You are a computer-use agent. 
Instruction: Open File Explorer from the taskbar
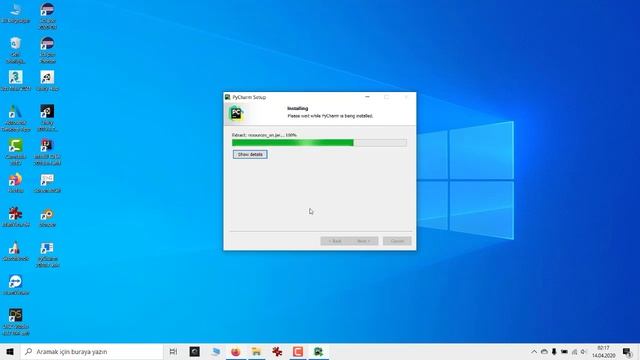(256, 351)
